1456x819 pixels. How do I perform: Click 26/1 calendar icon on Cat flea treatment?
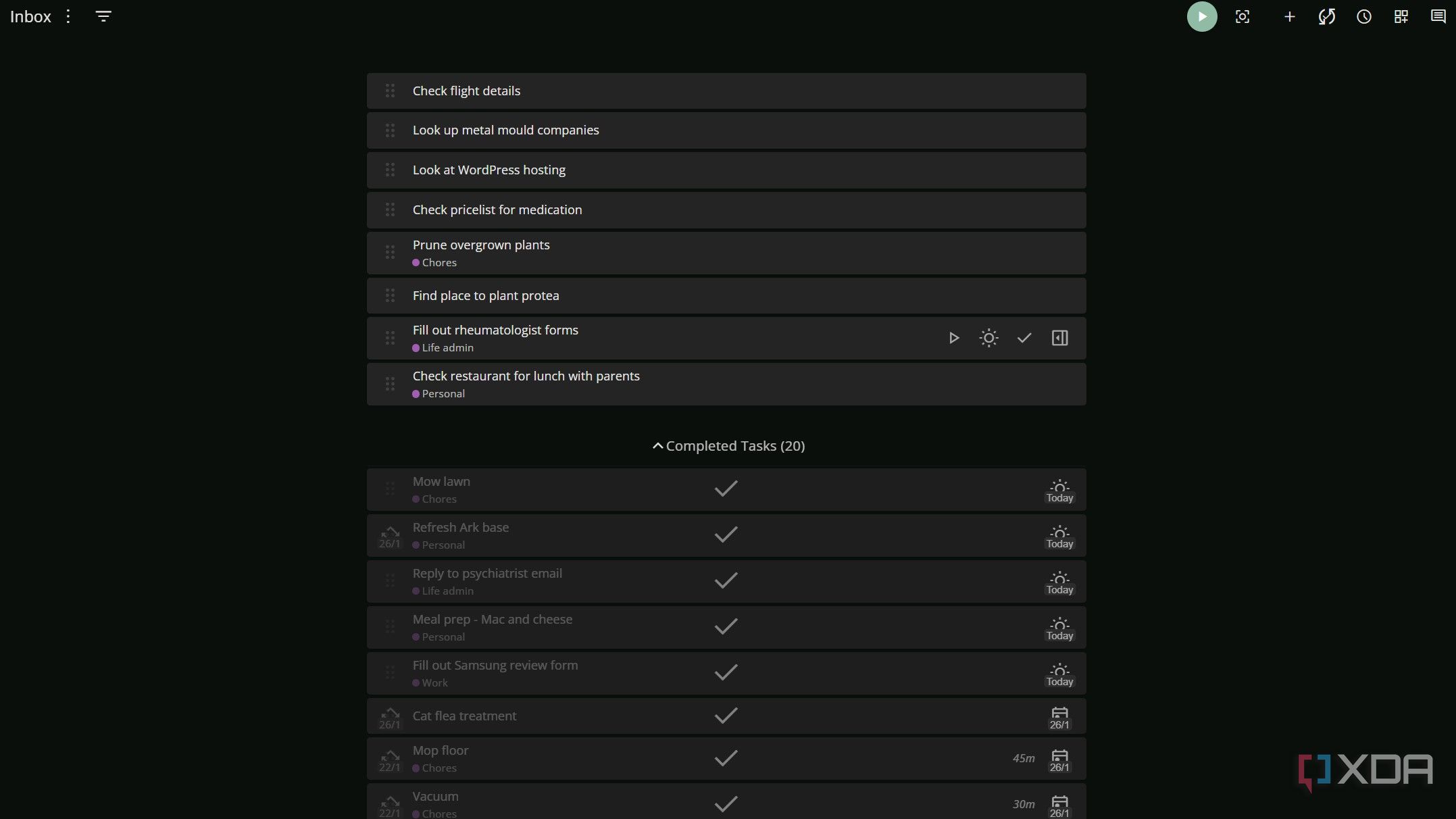1059,718
